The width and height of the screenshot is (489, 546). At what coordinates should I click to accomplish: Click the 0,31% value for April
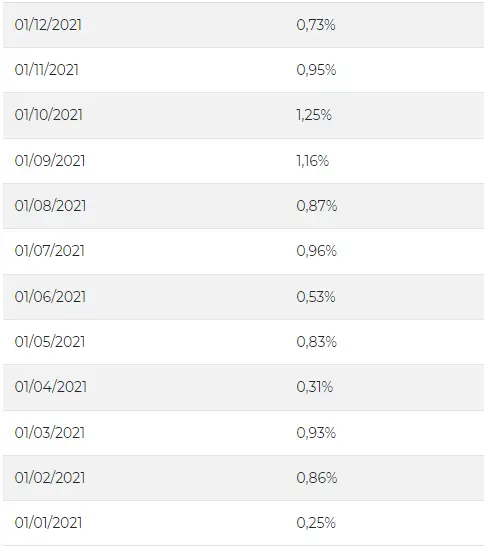click(x=315, y=387)
